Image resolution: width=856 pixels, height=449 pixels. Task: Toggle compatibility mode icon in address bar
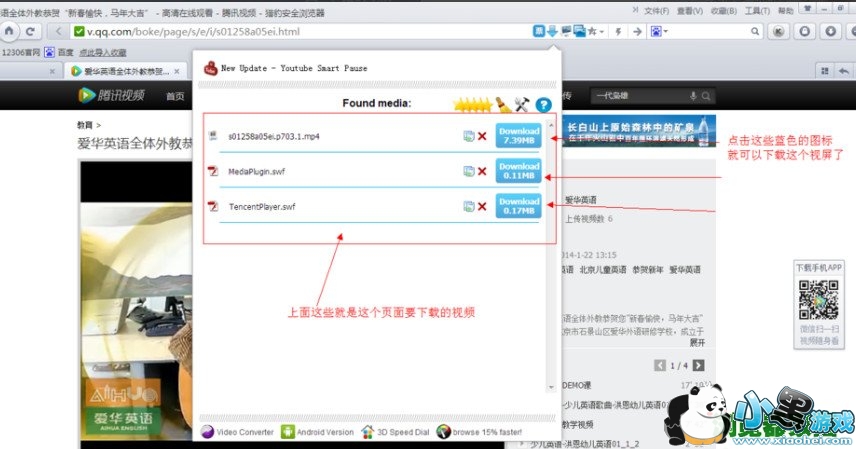[538, 32]
